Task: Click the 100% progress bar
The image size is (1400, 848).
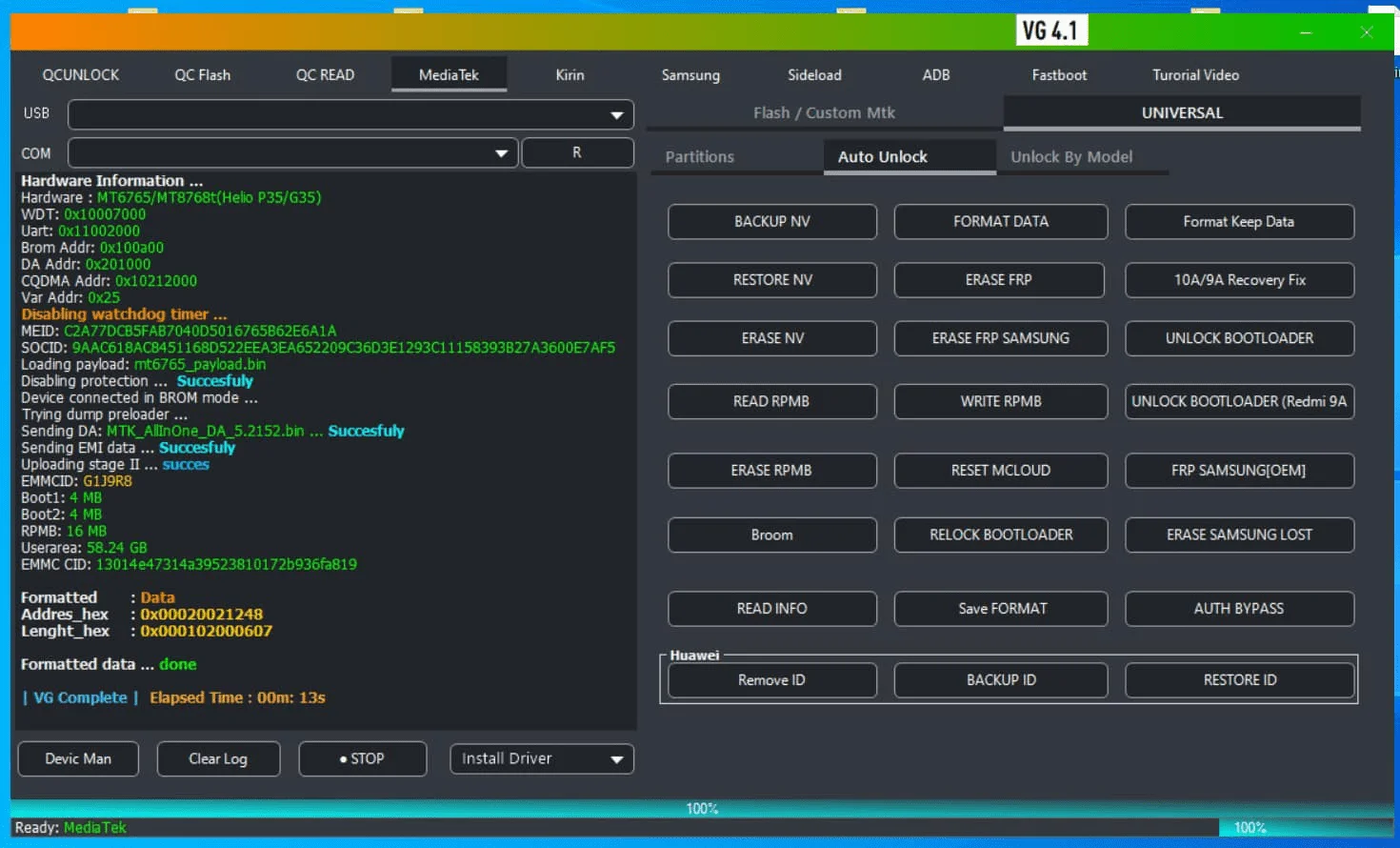Action: [x=702, y=809]
